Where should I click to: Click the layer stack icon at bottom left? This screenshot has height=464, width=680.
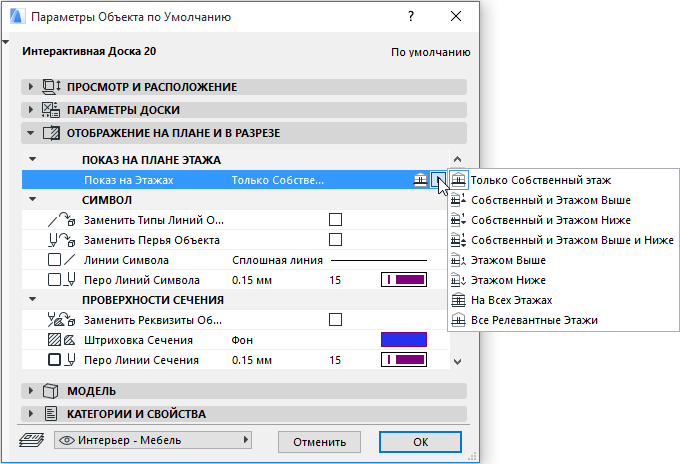31,441
